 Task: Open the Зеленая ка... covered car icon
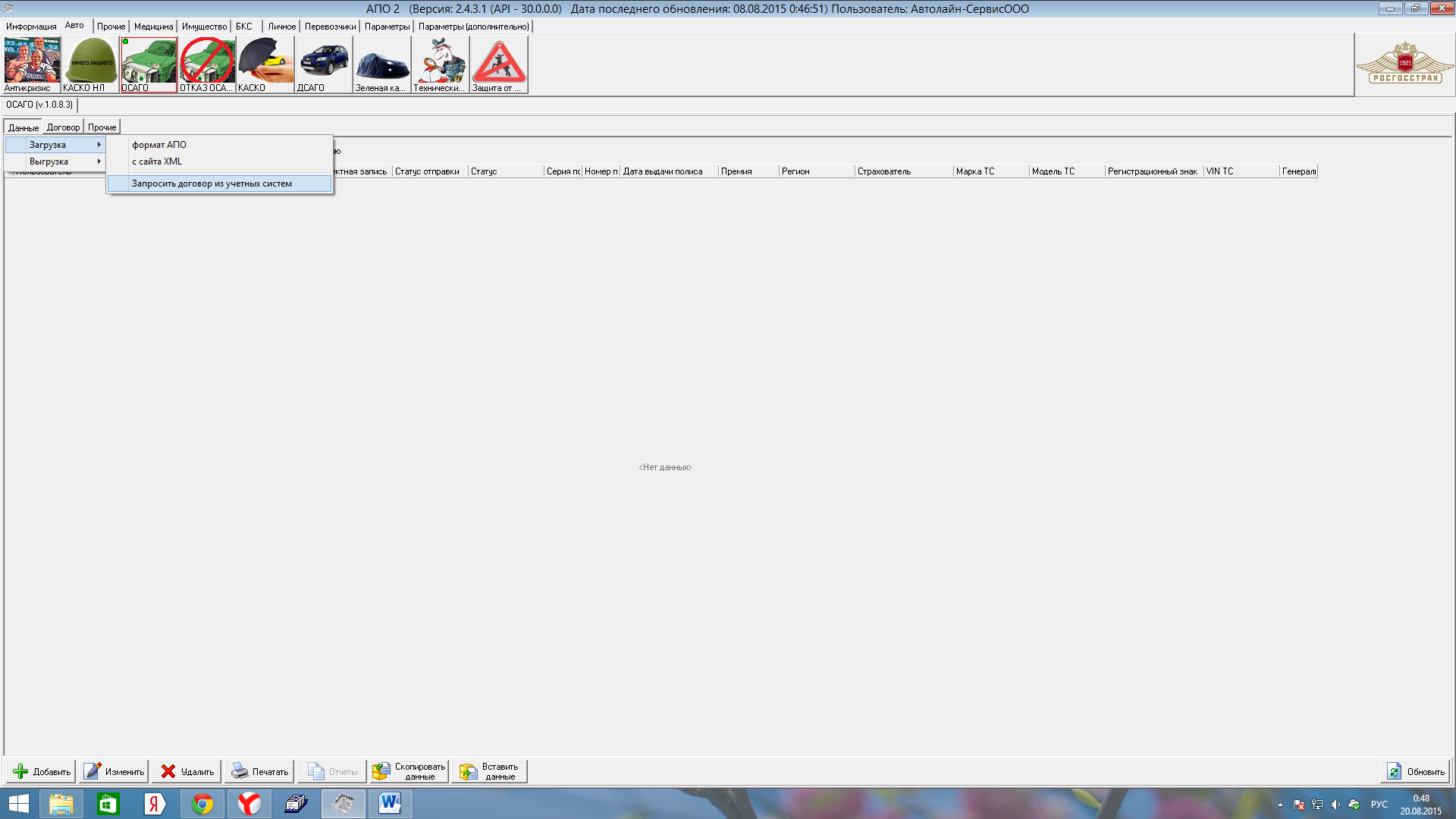pos(382,65)
